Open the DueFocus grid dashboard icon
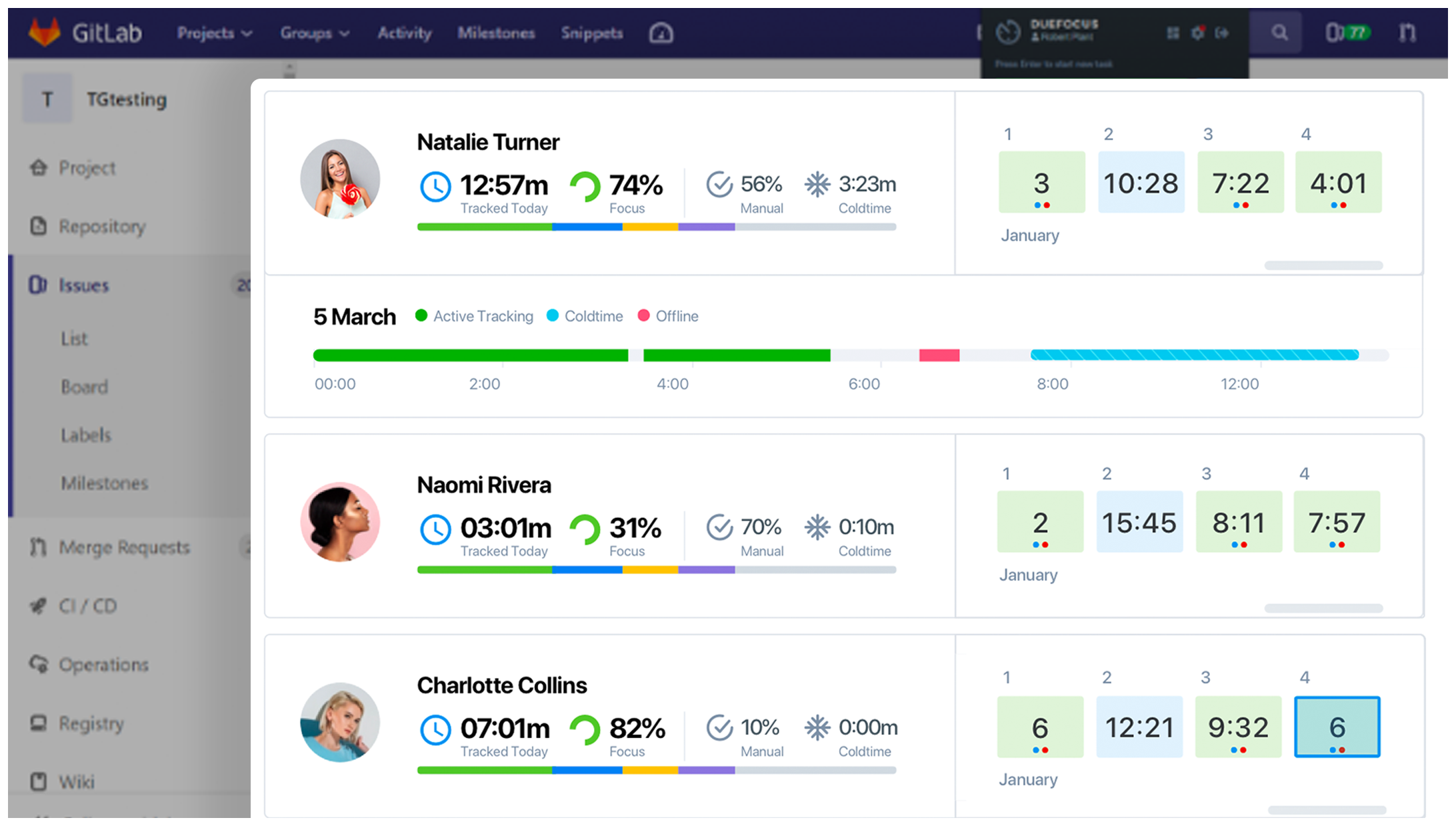This screenshot has width=1456, height=826. click(1173, 33)
